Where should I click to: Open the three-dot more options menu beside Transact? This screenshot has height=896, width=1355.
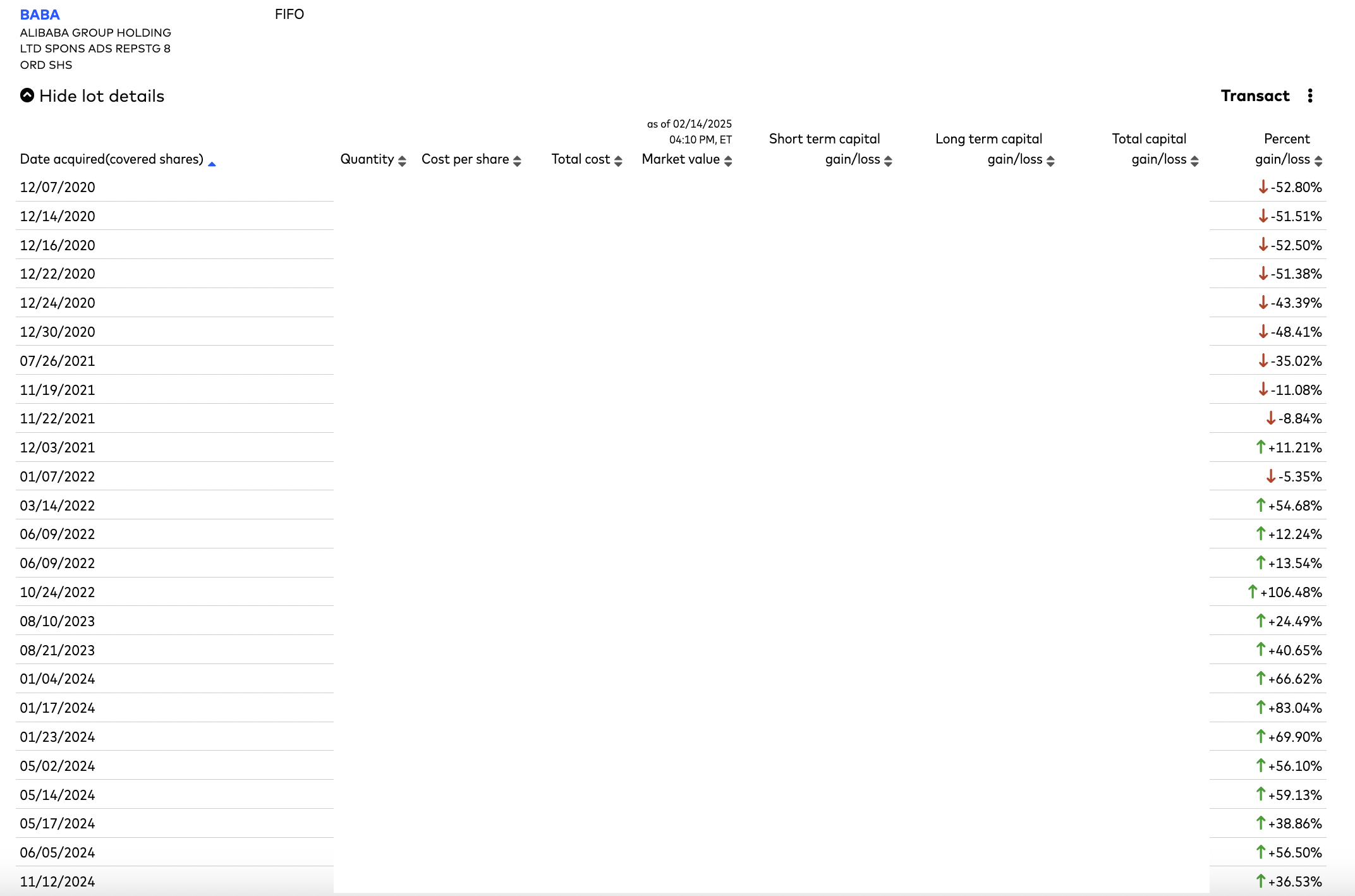1310,96
